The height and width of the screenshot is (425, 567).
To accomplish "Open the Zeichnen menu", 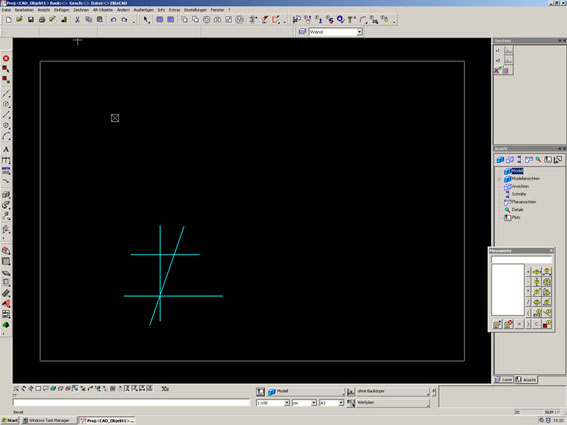I will (x=81, y=10).
